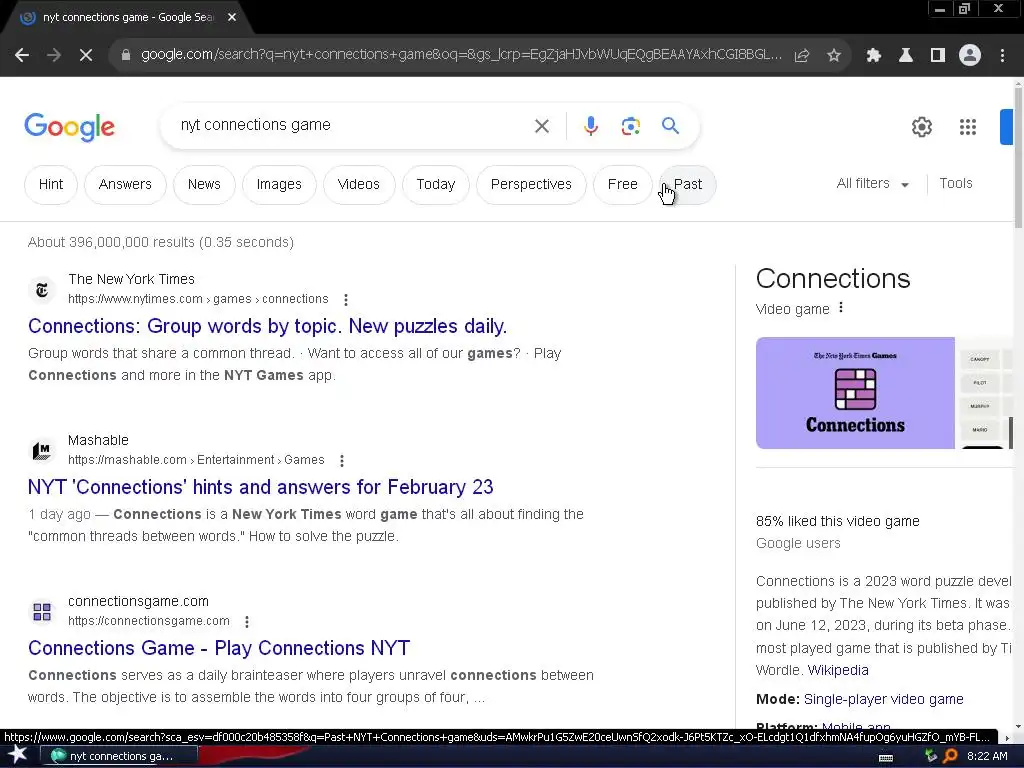Image resolution: width=1024 pixels, height=768 pixels.
Task: Share this page via address bar icon
Action: [x=802, y=56]
